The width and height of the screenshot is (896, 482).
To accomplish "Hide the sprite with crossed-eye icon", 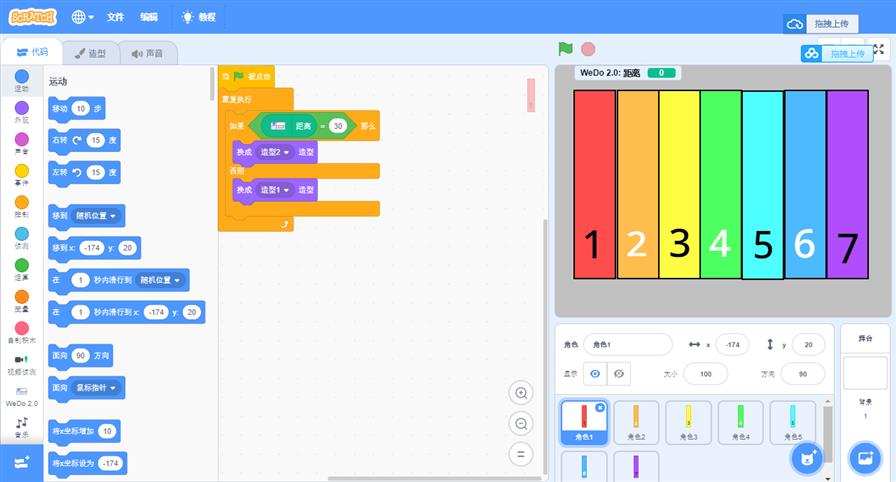I will point(619,373).
